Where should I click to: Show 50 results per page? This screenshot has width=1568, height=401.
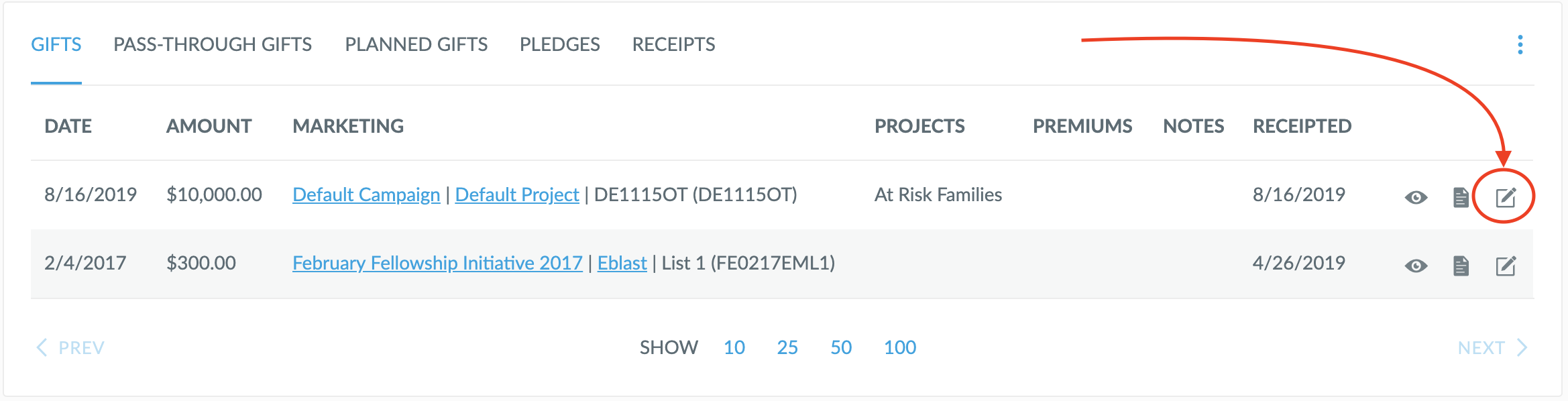[840, 347]
